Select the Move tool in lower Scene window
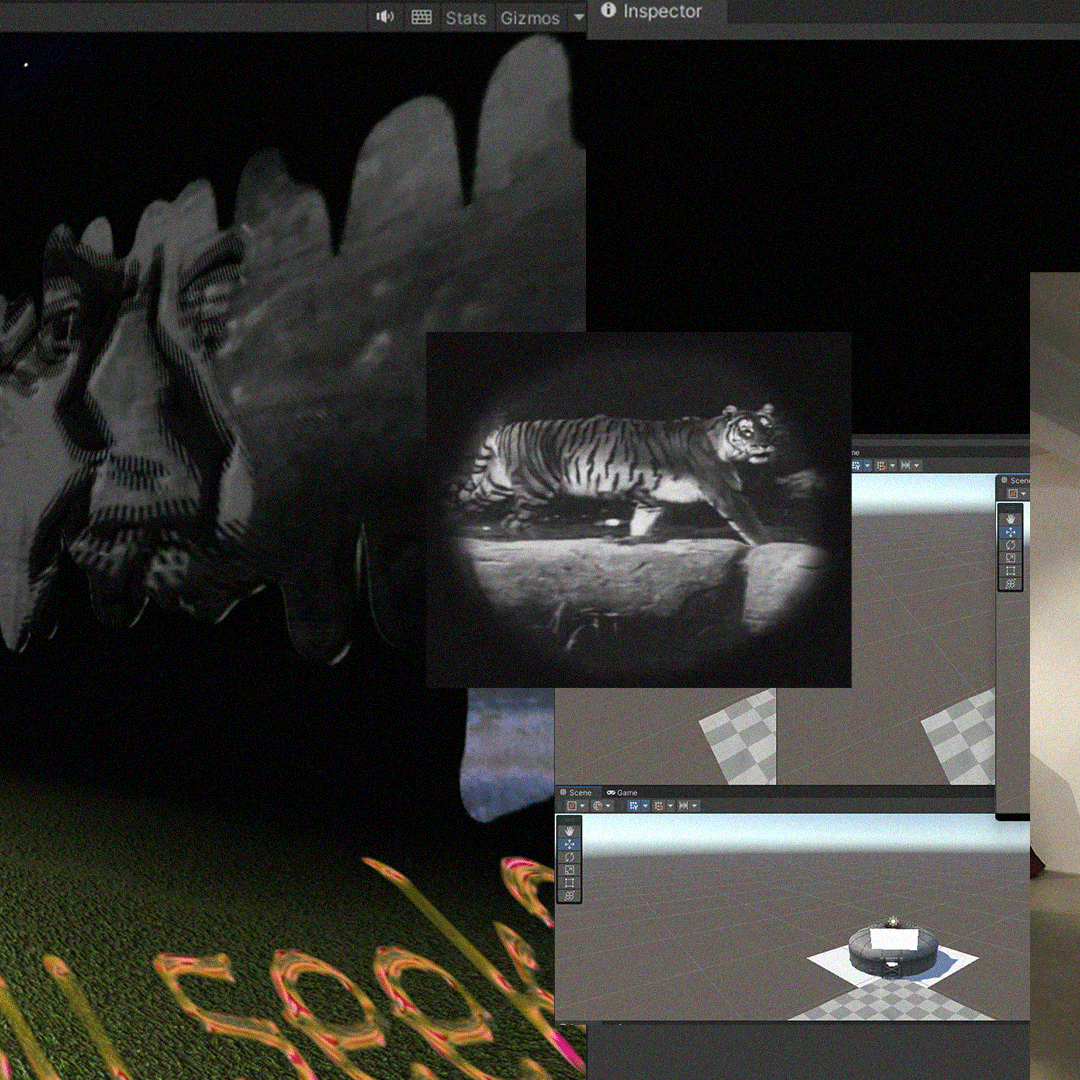Viewport: 1080px width, 1080px height. (x=569, y=844)
